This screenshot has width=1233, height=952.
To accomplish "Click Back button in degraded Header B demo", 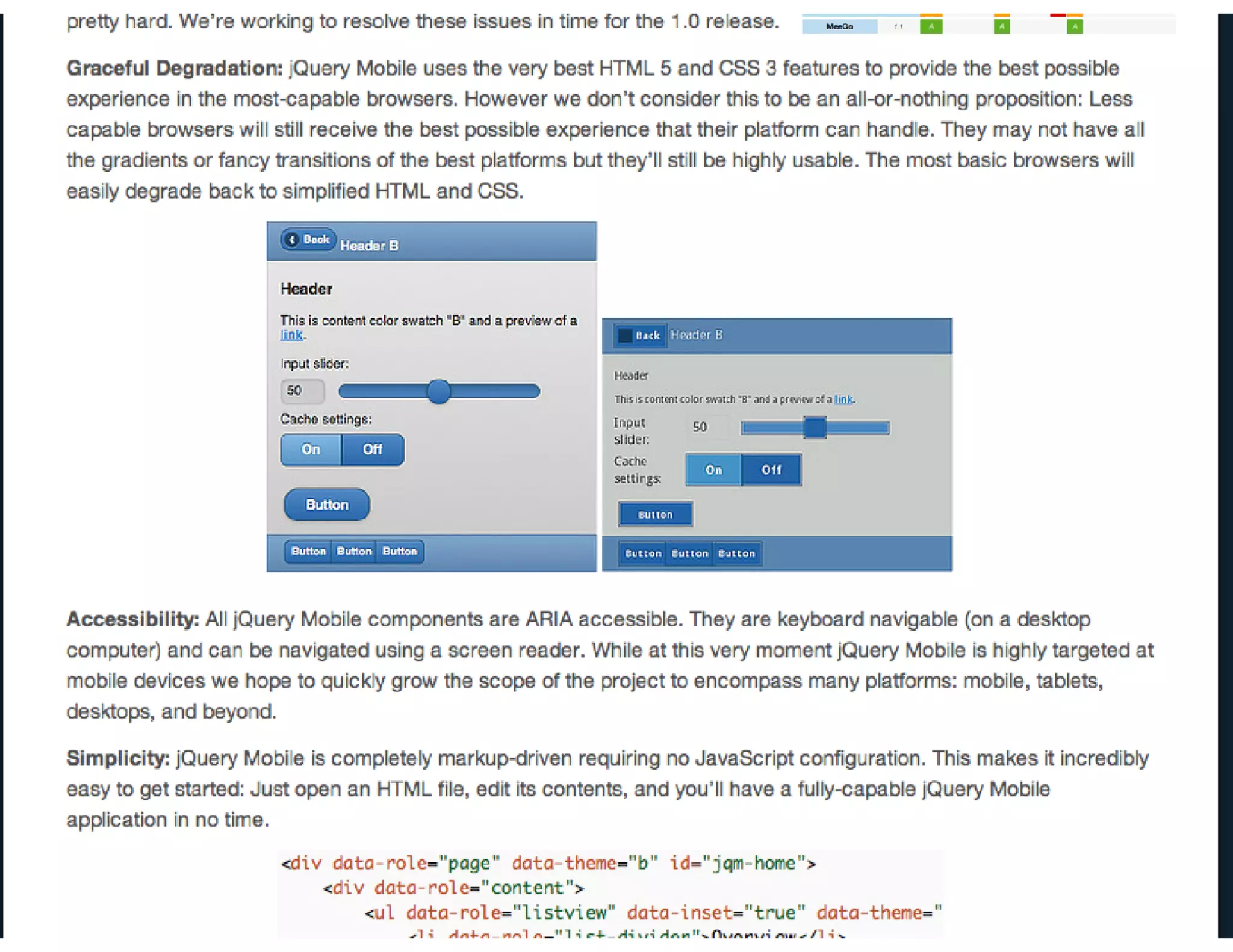I will 641,335.
